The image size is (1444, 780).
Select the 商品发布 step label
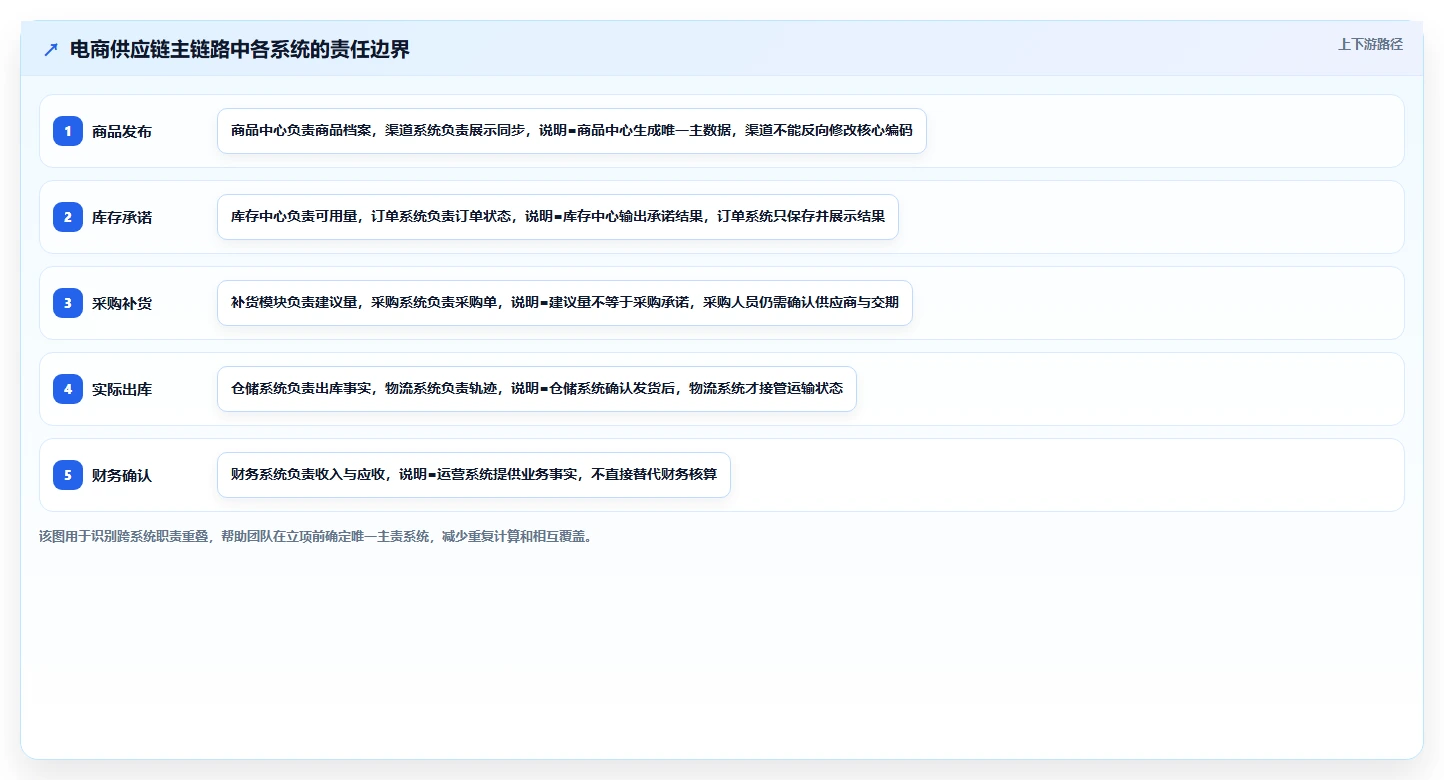click(x=122, y=131)
